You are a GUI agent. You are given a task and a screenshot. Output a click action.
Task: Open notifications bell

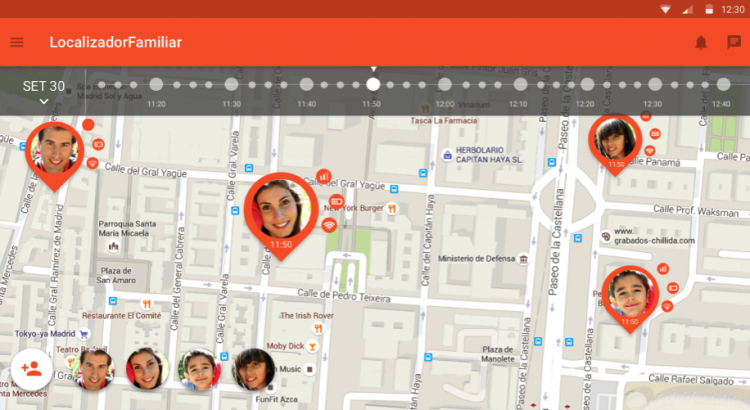(701, 43)
